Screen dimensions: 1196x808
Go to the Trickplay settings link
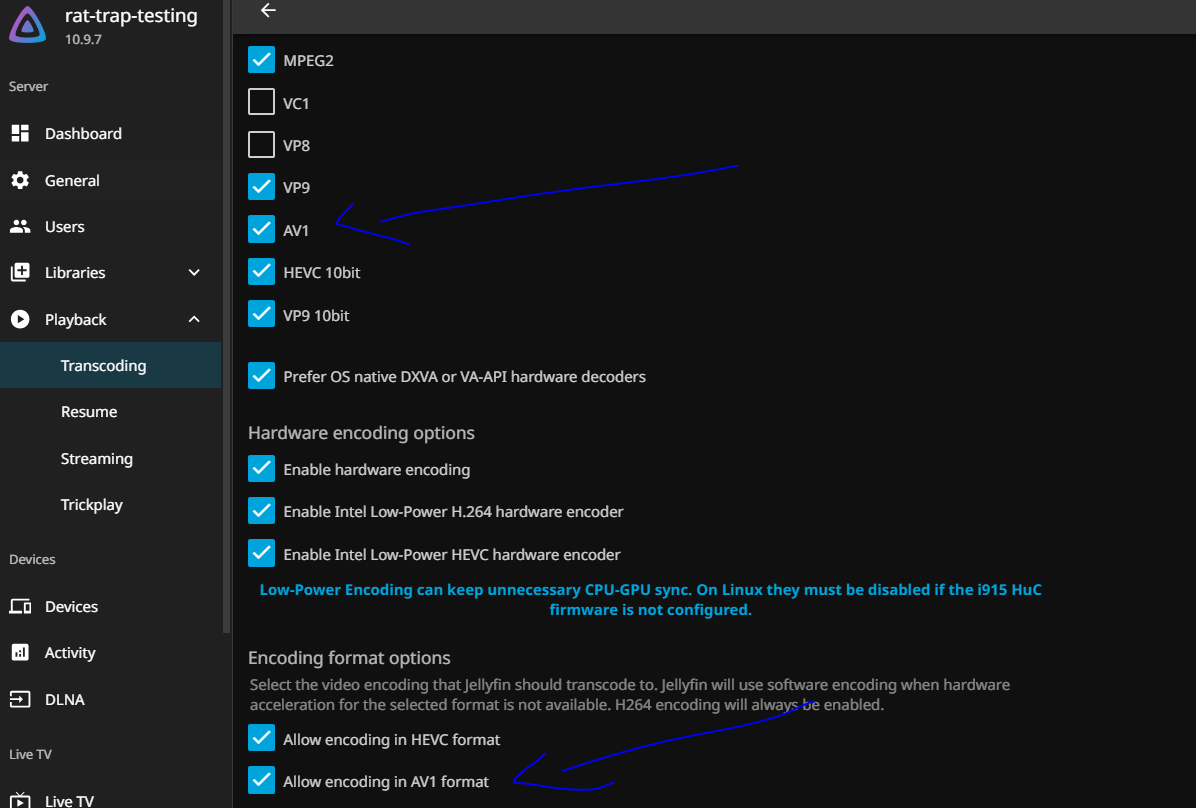pos(91,505)
